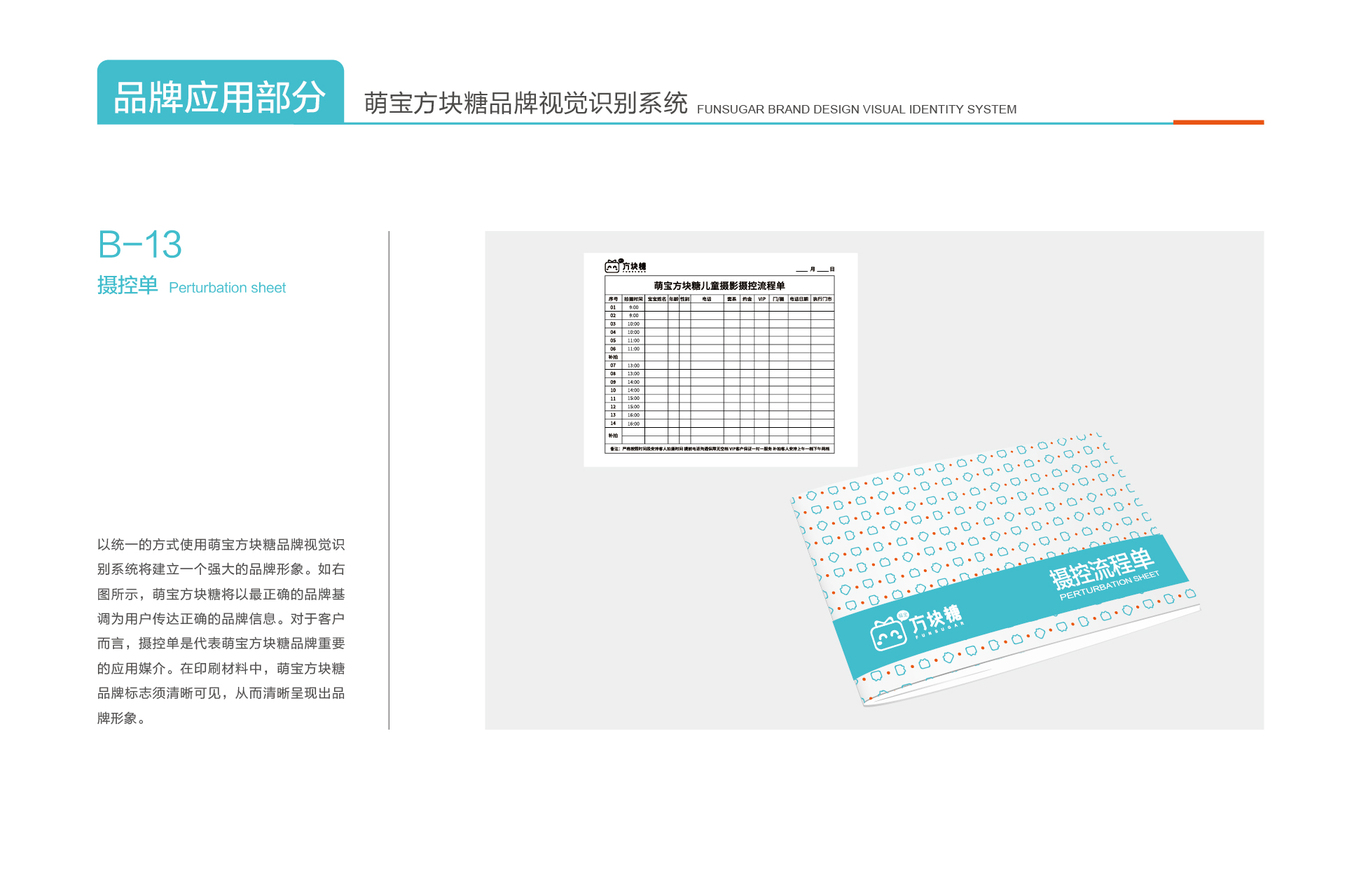Click the form title 萌宝方块糖儿童摄影摄控流程单

coord(719,286)
